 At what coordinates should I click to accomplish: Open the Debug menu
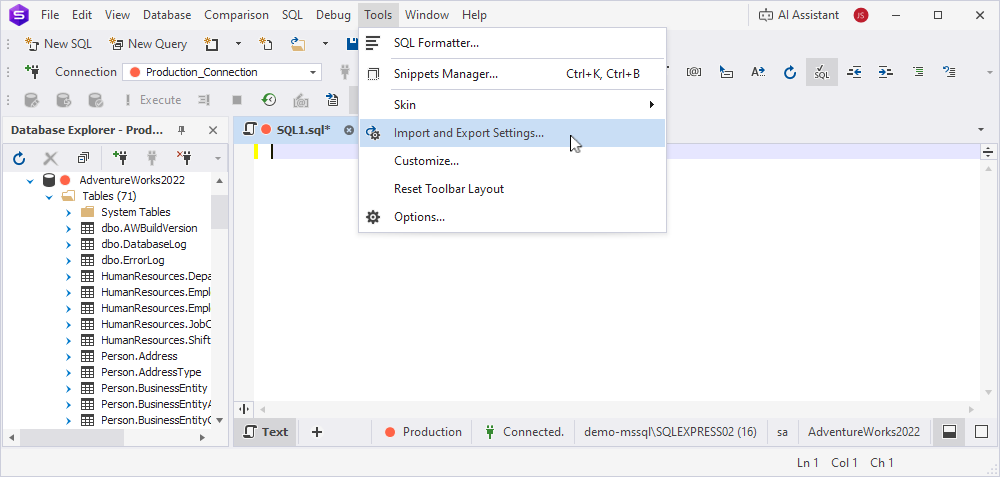click(333, 15)
